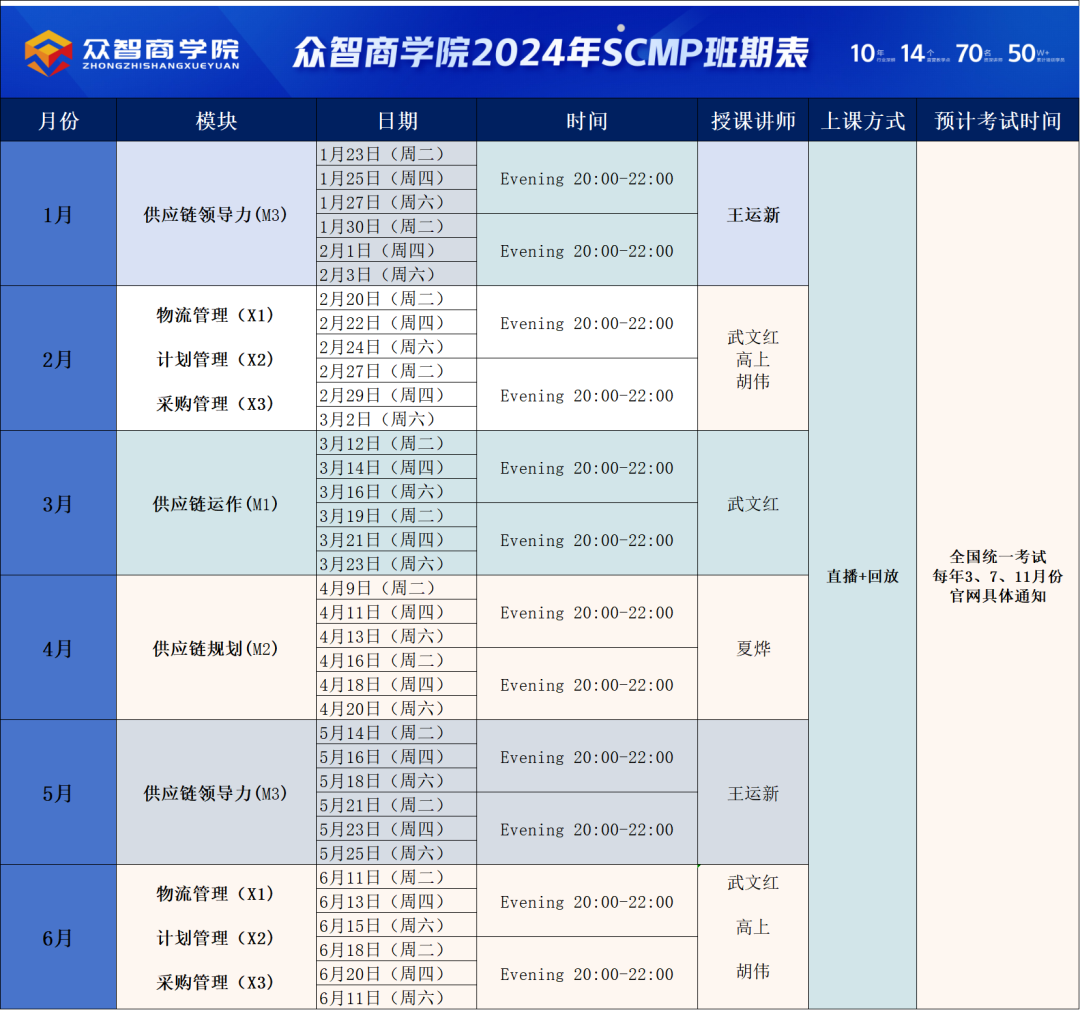Click 计划管理(X2) in the 6月 row
This screenshot has height=1010, width=1080.
[216, 938]
